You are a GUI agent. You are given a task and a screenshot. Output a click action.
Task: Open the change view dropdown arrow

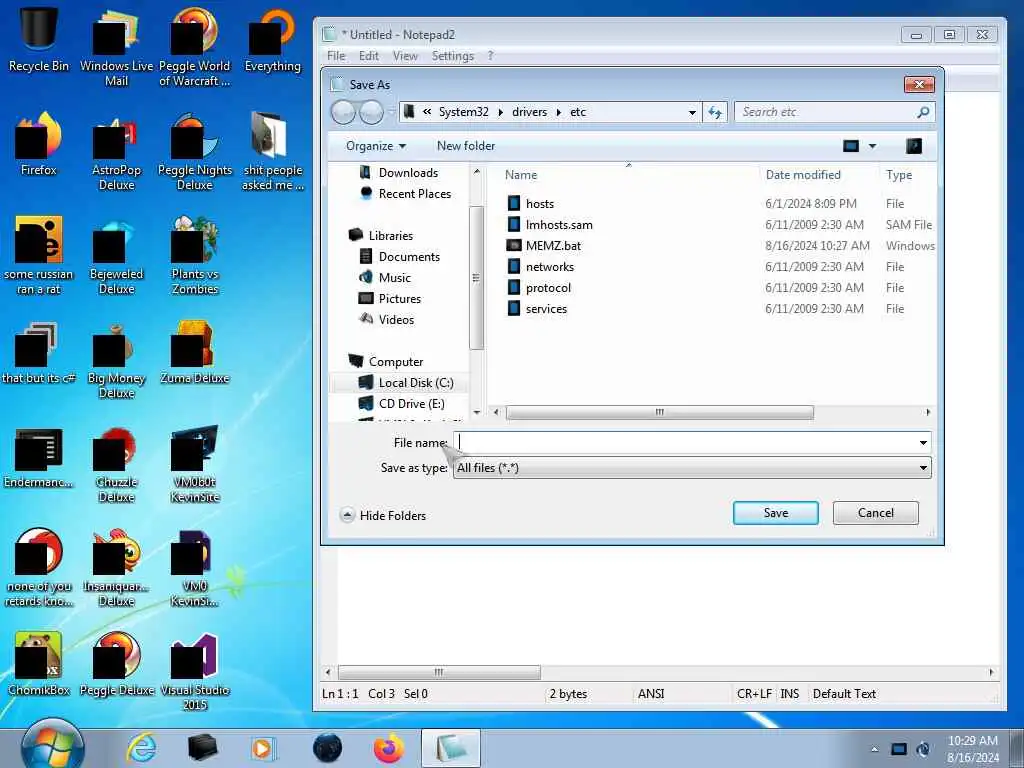pos(872,146)
